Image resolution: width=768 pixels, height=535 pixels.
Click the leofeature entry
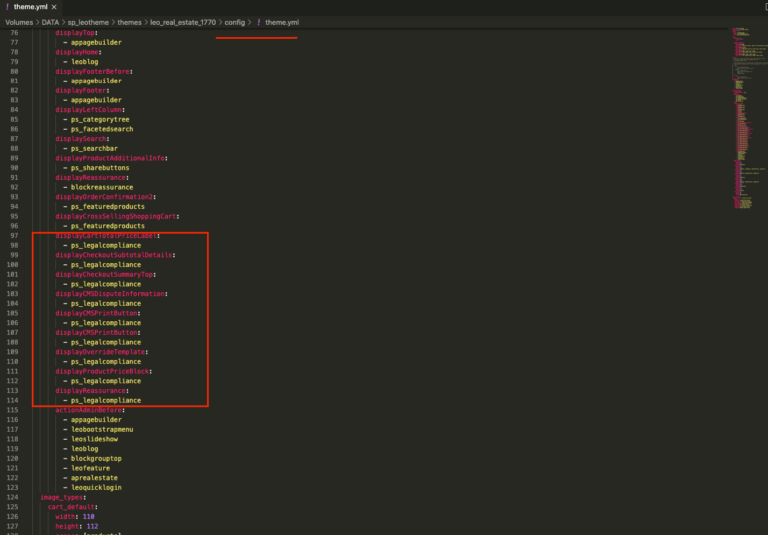[91, 468]
